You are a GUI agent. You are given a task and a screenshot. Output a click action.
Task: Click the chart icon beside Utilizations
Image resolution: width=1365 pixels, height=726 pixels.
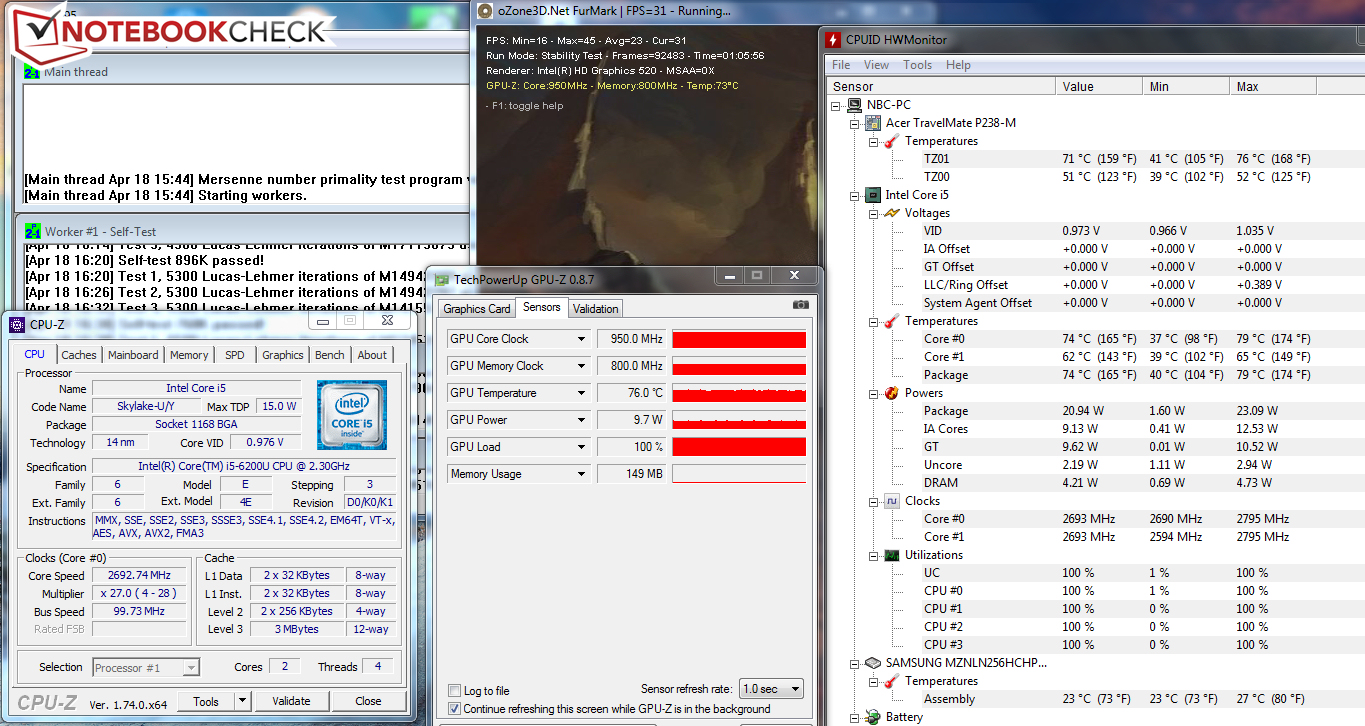click(892, 555)
